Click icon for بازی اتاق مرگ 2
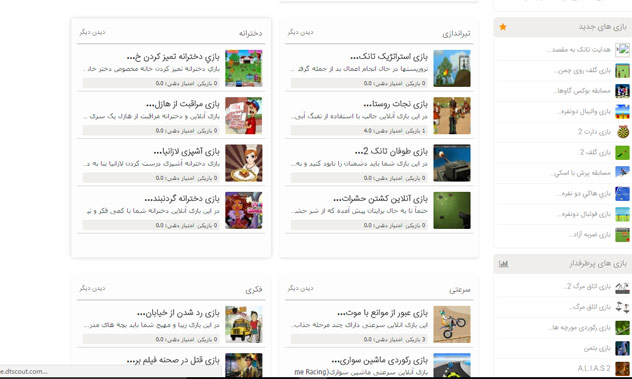 [622, 287]
